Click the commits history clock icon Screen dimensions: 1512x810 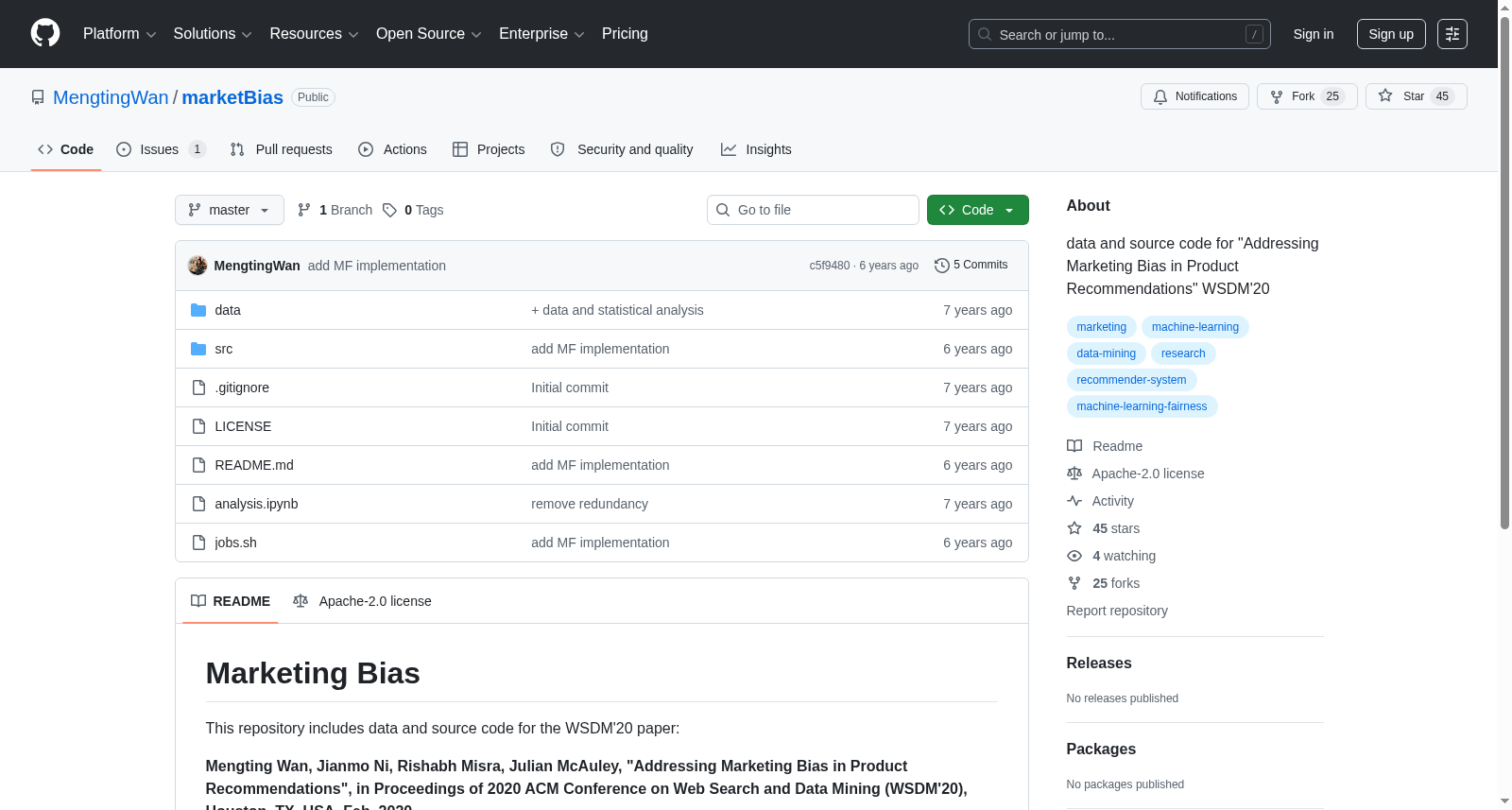pos(941,266)
